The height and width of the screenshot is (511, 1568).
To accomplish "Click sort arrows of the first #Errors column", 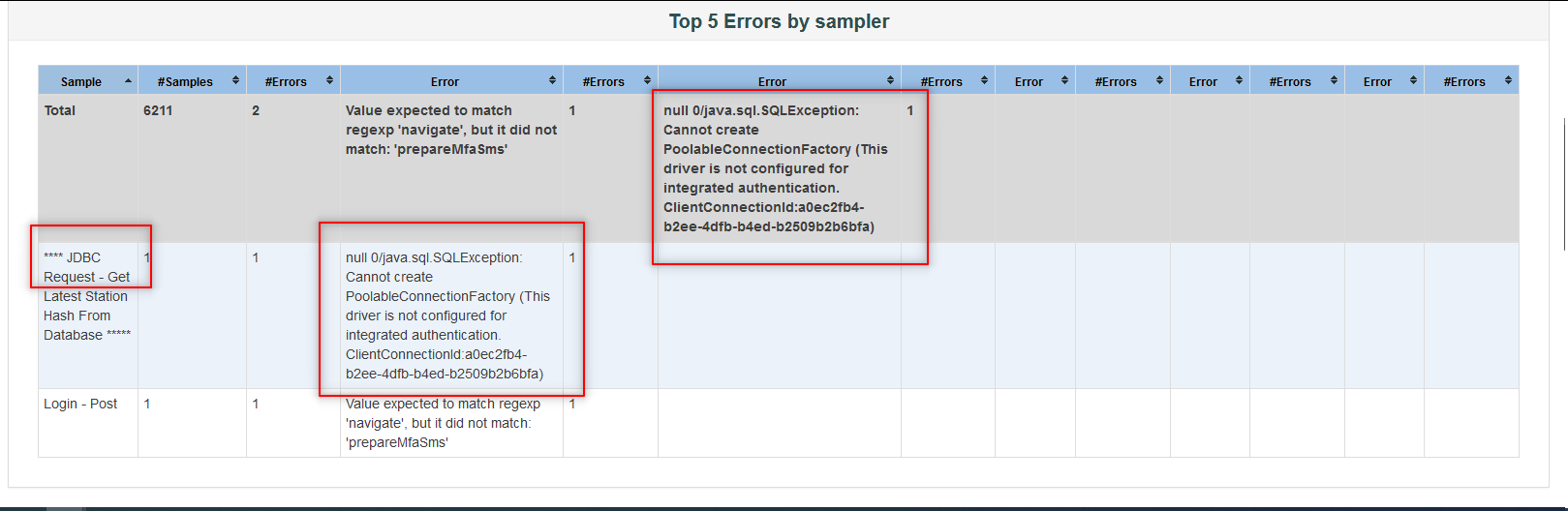I will (x=329, y=81).
